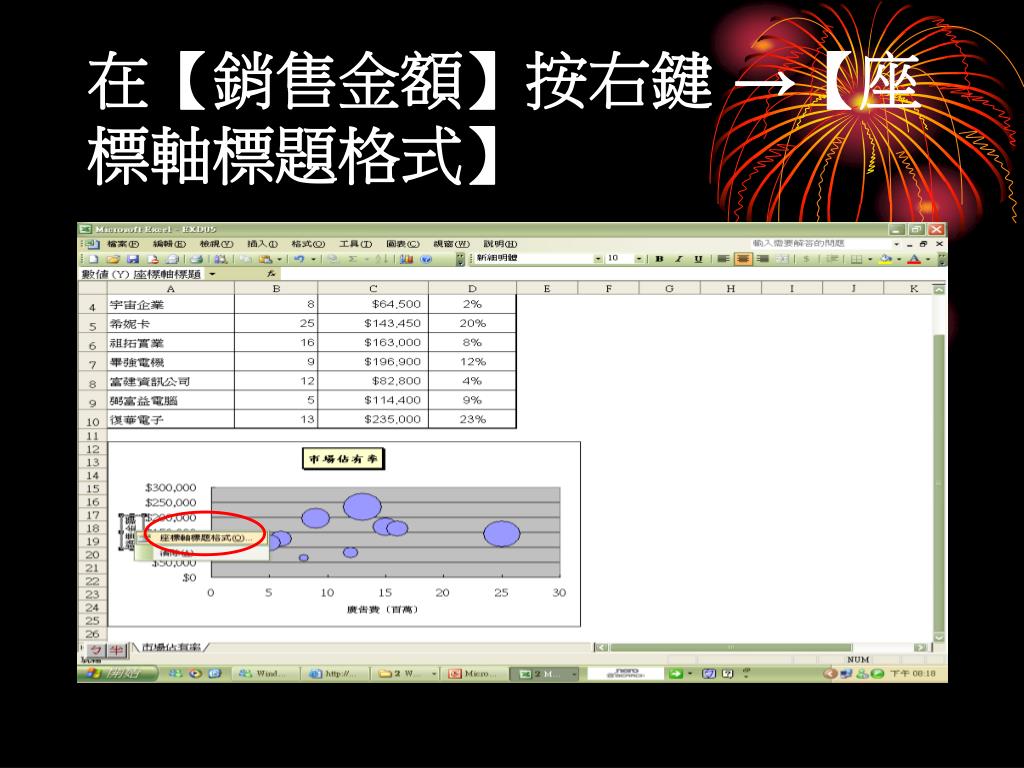The height and width of the screenshot is (768, 1024).
Task: Click the fx insert function icon
Action: (x=271, y=274)
